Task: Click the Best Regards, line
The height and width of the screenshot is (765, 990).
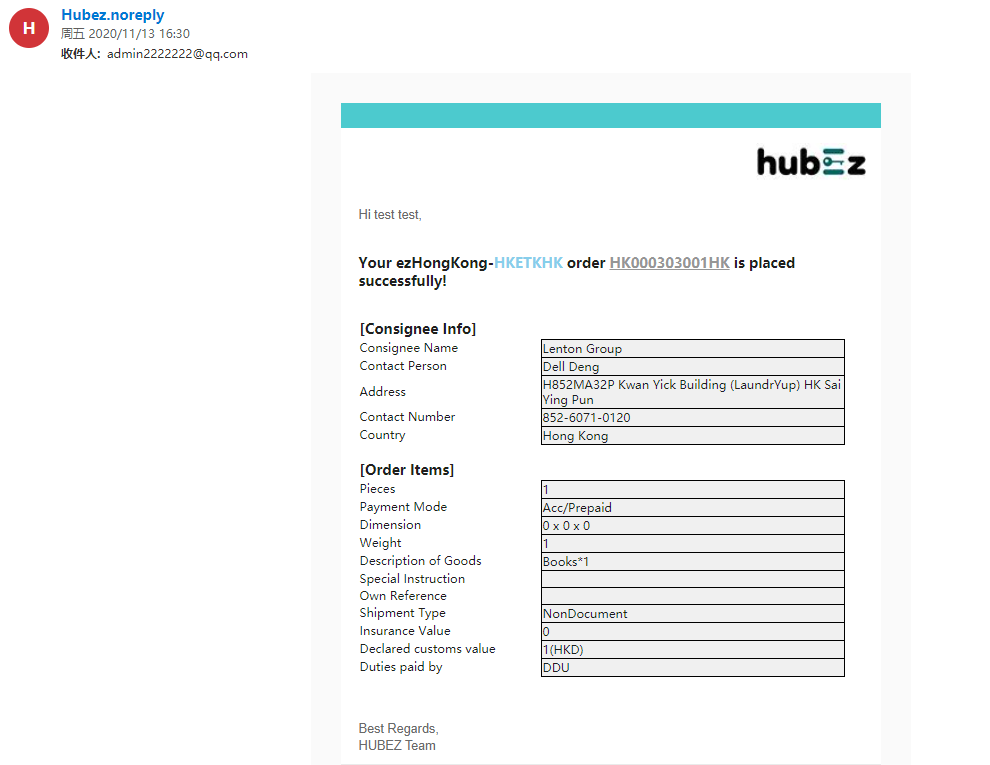Action: pyautogui.click(x=398, y=728)
